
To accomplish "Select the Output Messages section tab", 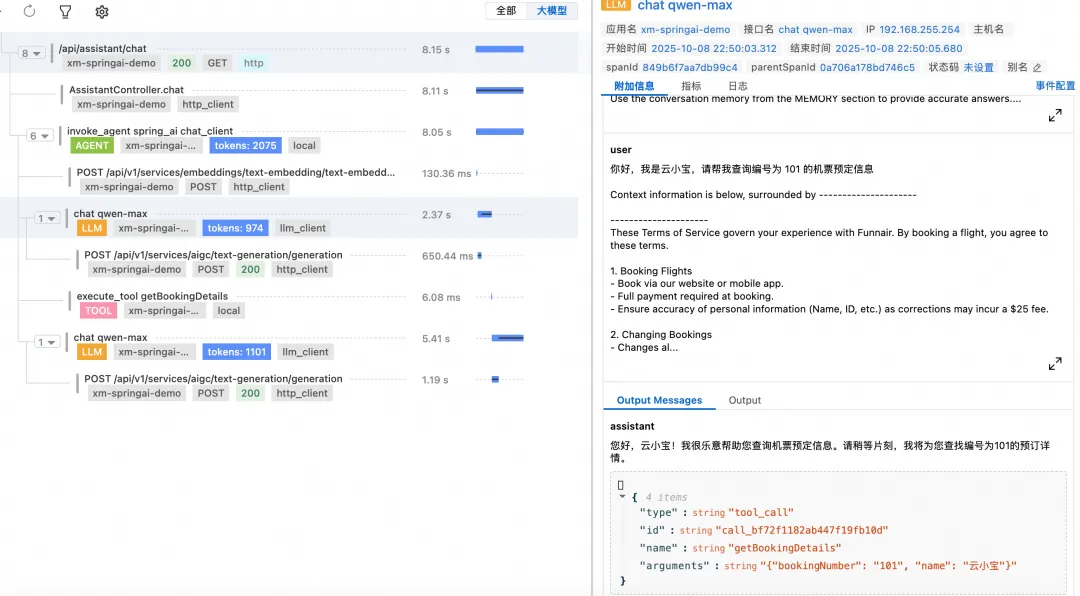I will tap(659, 400).
